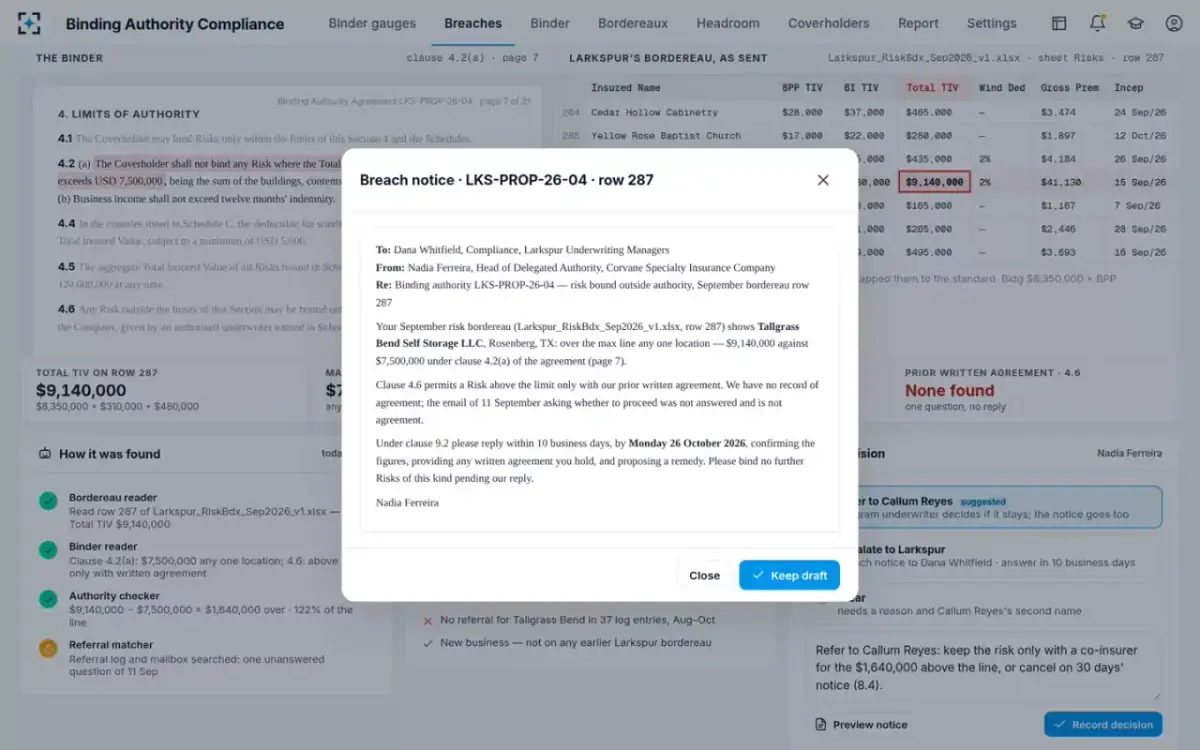Click the 12 Oct/26 inception date cell
Image resolution: width=1200 pixels, height=750 pixels.
point(1140,135)
